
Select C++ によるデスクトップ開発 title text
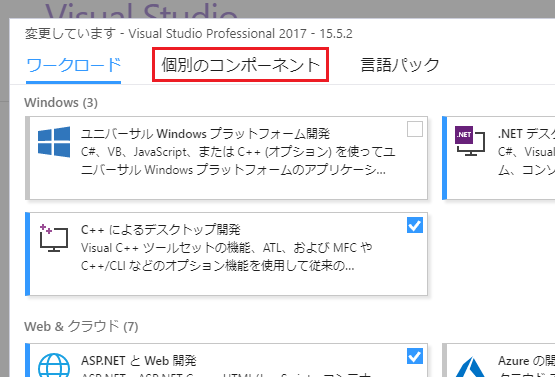161,230
